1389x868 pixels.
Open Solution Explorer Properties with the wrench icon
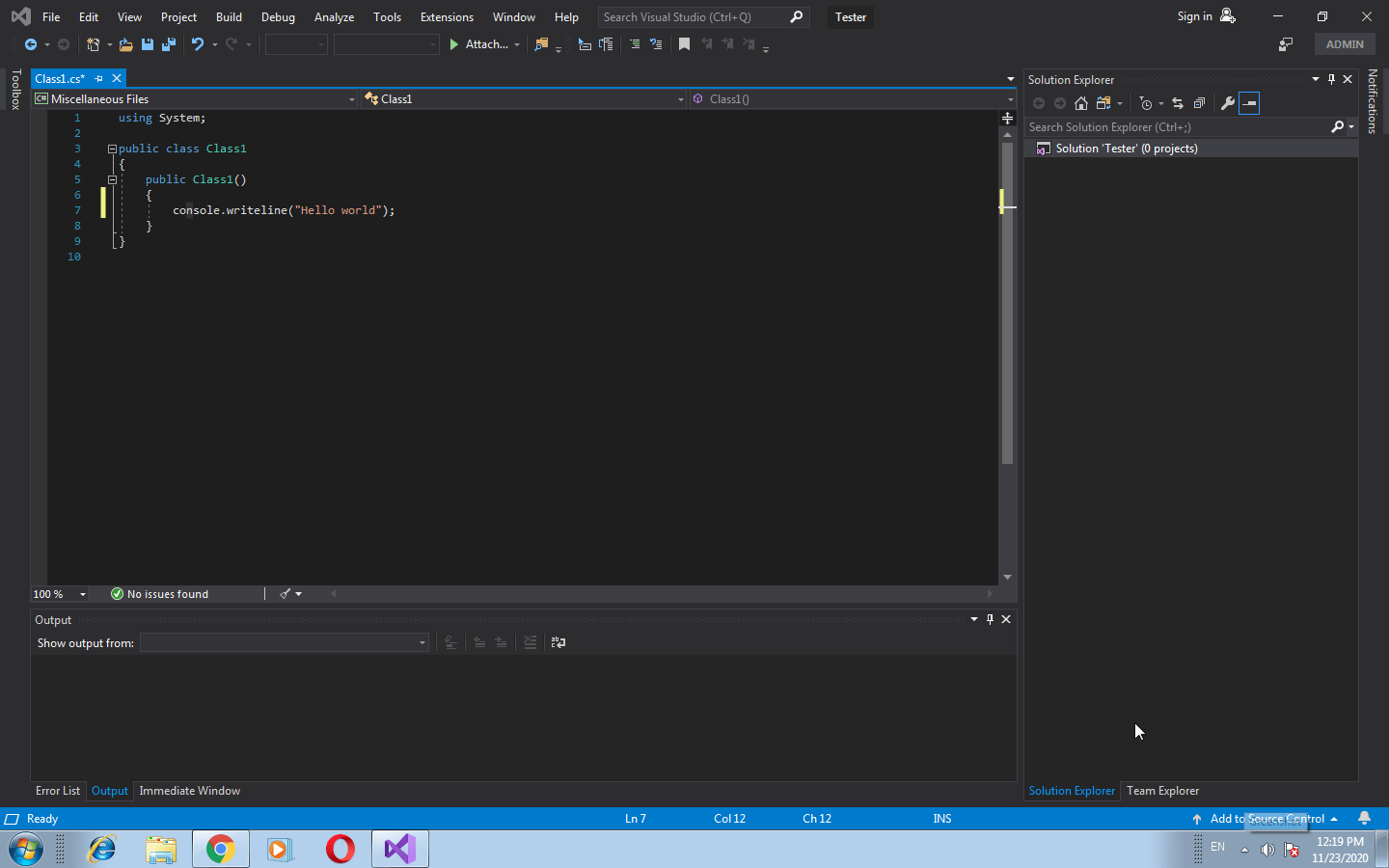pyautogui.click(x=1227, y=103)
